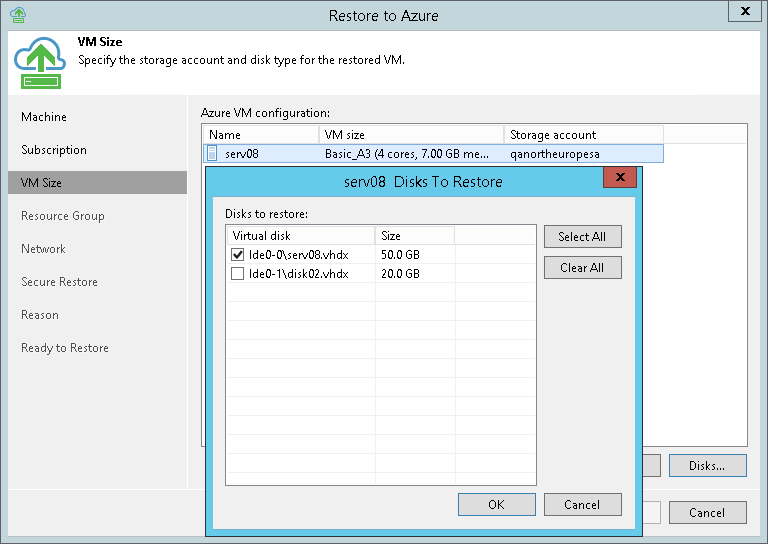Select the serv08 name cell in VM table
768x544 pixels.
[242, 154]
